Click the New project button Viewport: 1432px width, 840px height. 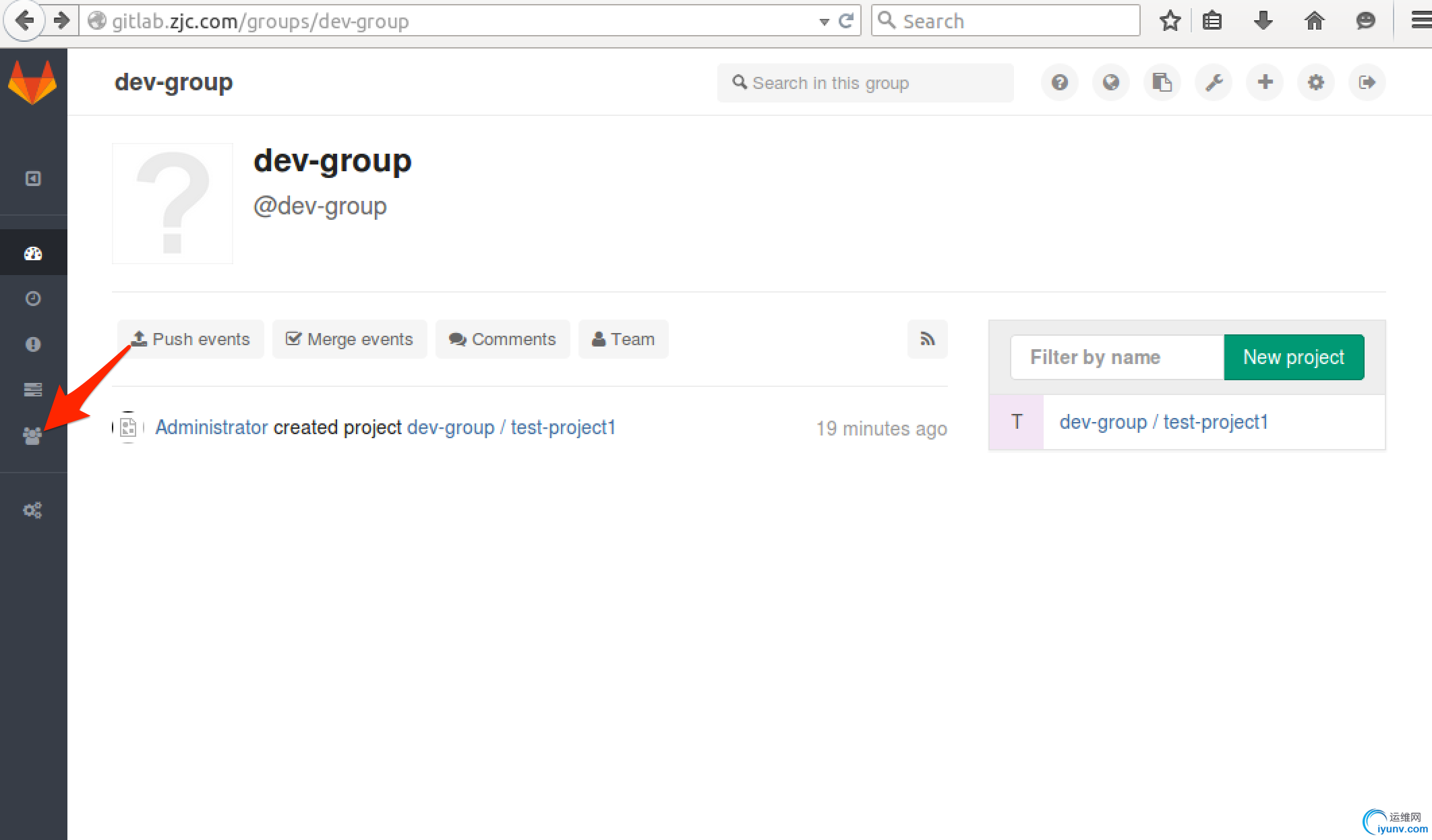(x=1294, y=357)
